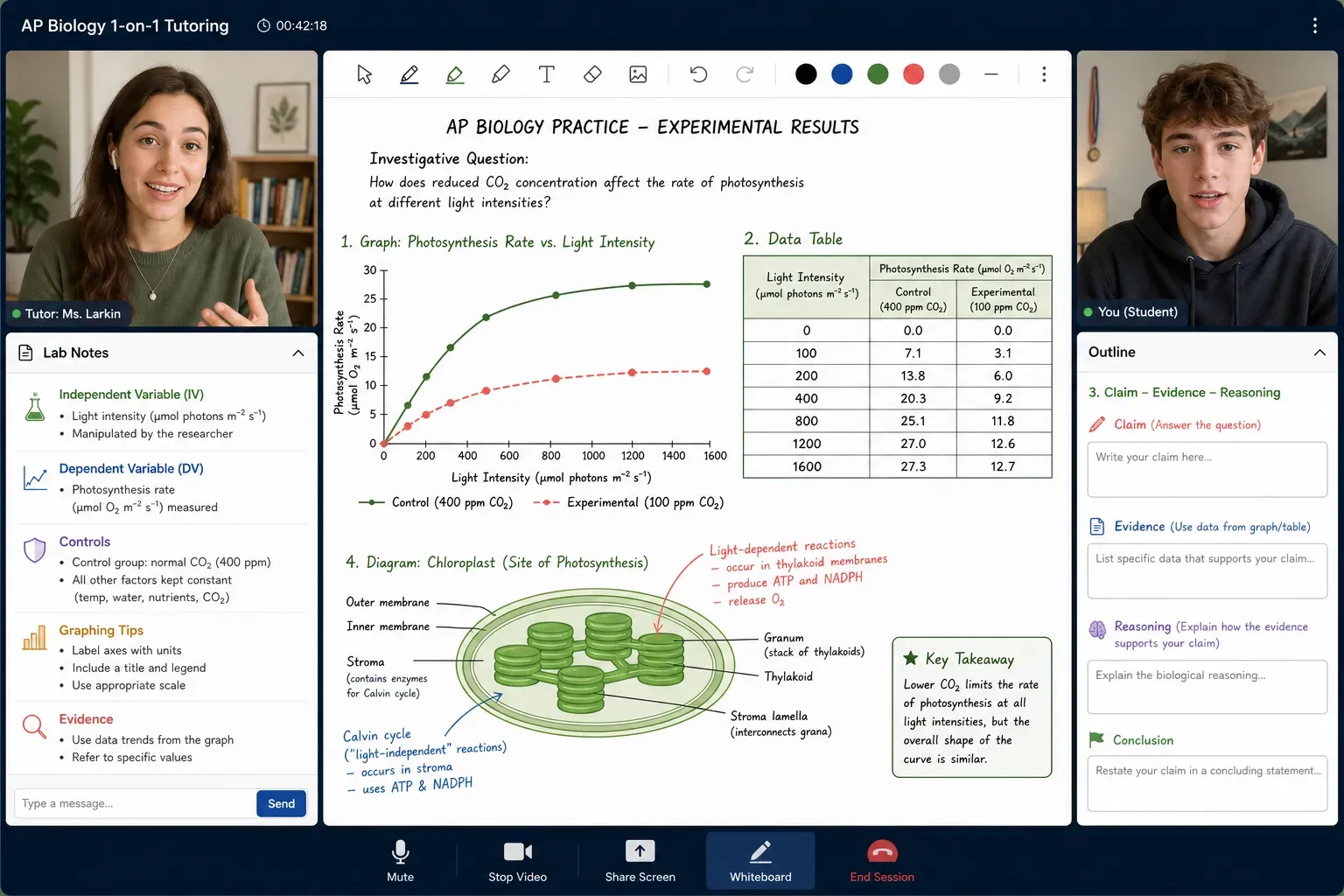Image resolution: width=1344 pixels, height=896 pixels.
Task: Click the Evidence data text box
Action: point(1207,571)
